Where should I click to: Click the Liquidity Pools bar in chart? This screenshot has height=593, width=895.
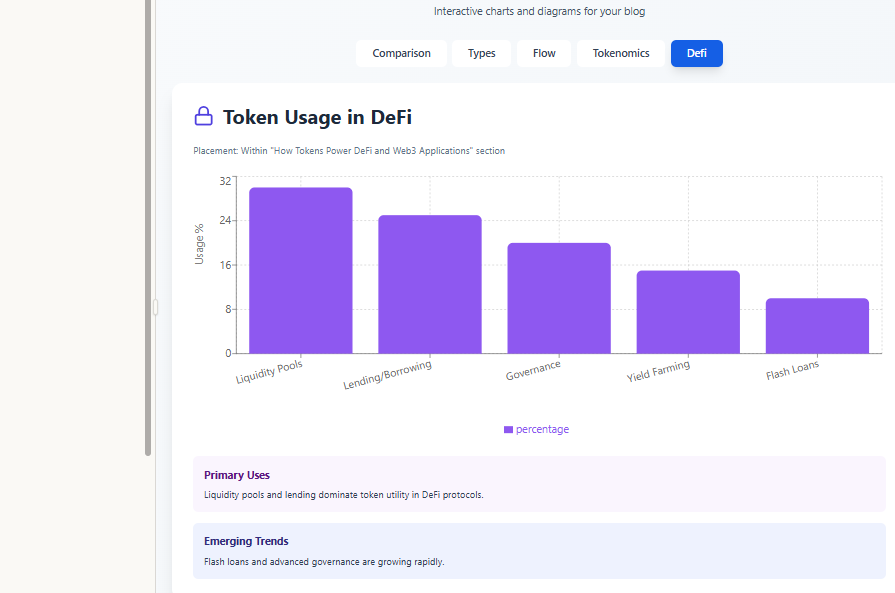(x=300, y=270)
